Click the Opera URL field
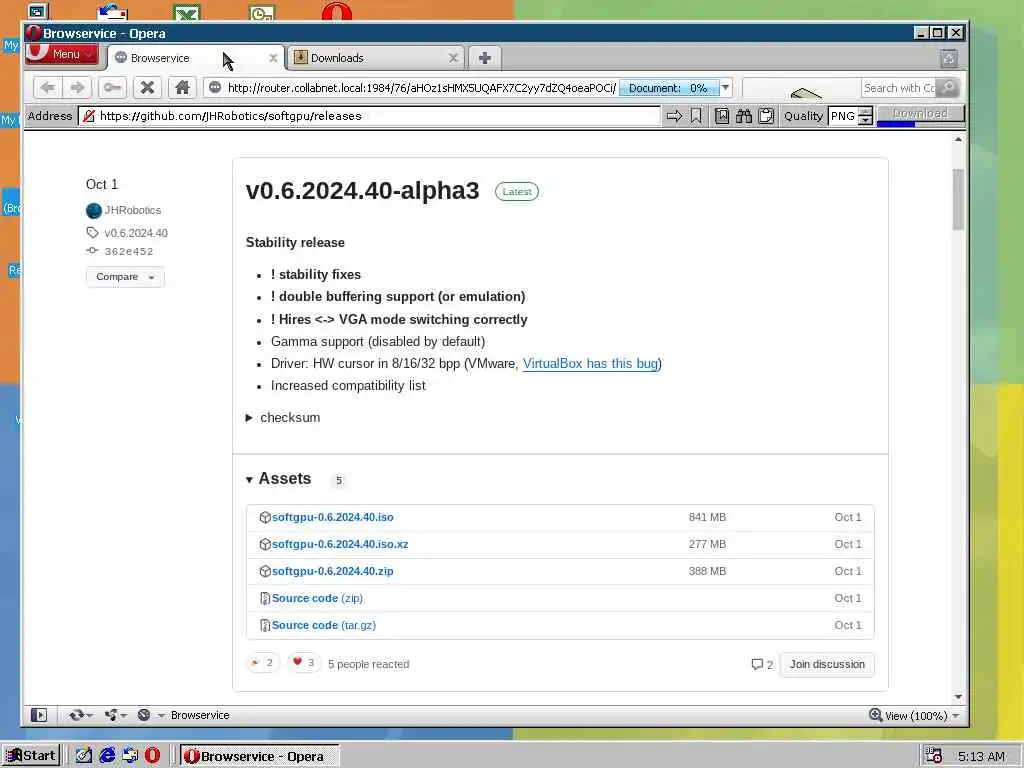The image size is (1024, 768). coord(421,88)
